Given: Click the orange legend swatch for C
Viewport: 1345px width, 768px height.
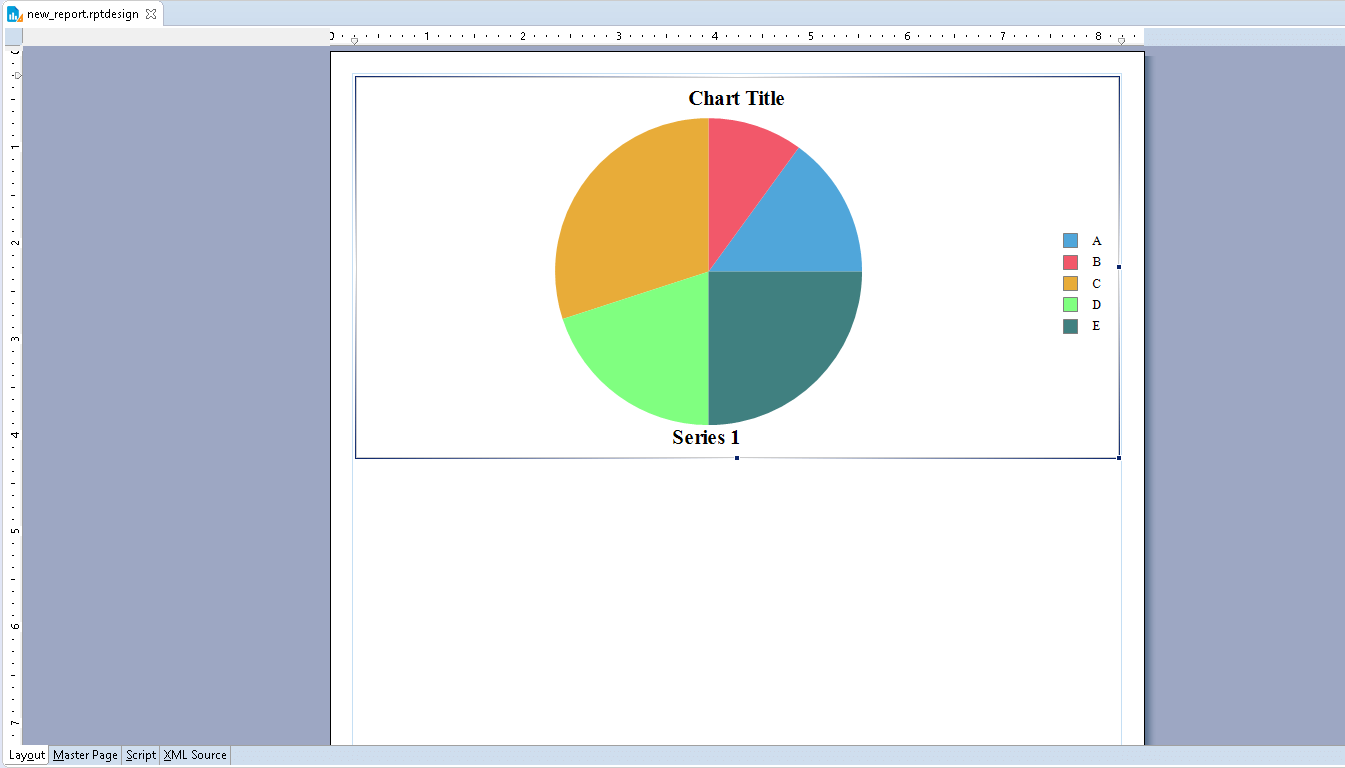Looking at the screenshot, I should [1070, 283].
